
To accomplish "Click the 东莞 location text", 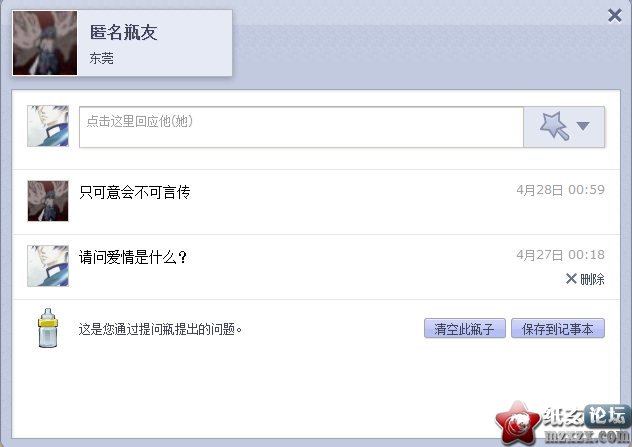I will click(102, 58).
